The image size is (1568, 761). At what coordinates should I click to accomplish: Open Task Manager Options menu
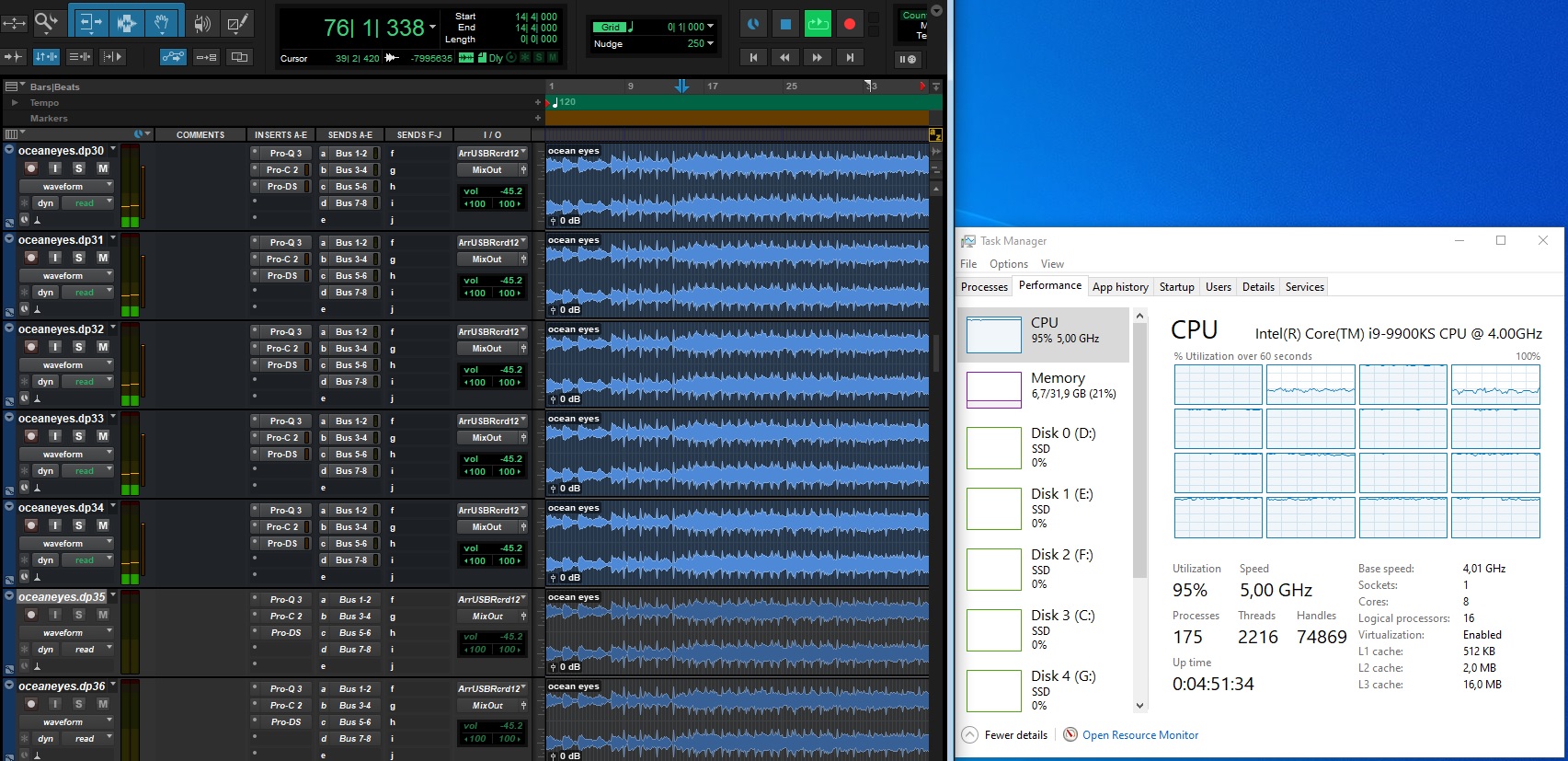1009,264
